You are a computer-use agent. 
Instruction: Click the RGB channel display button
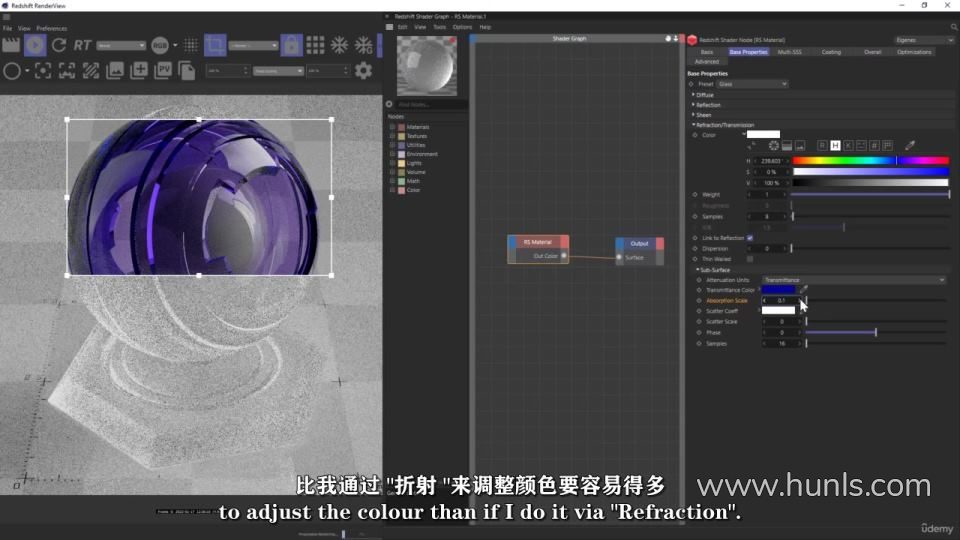[x=160, y=45]
